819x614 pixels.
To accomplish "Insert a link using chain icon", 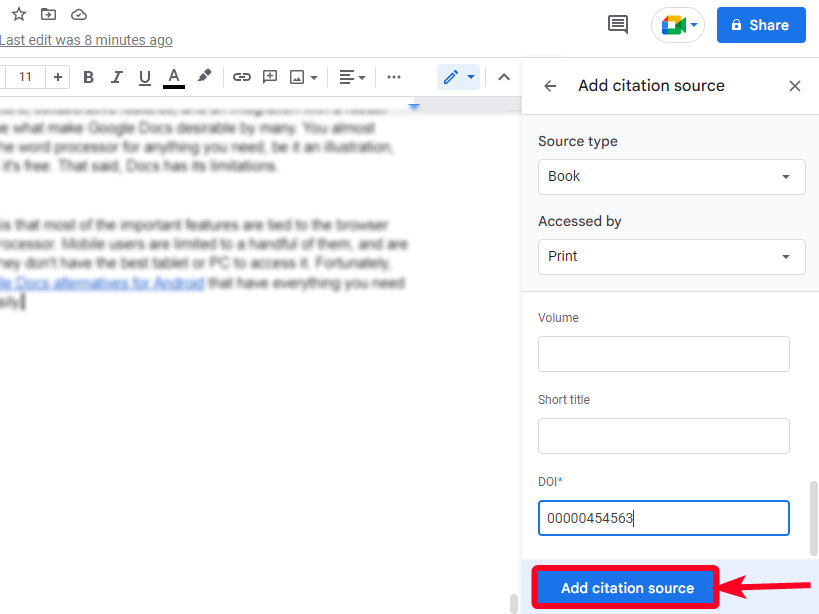I will point(241,77).
